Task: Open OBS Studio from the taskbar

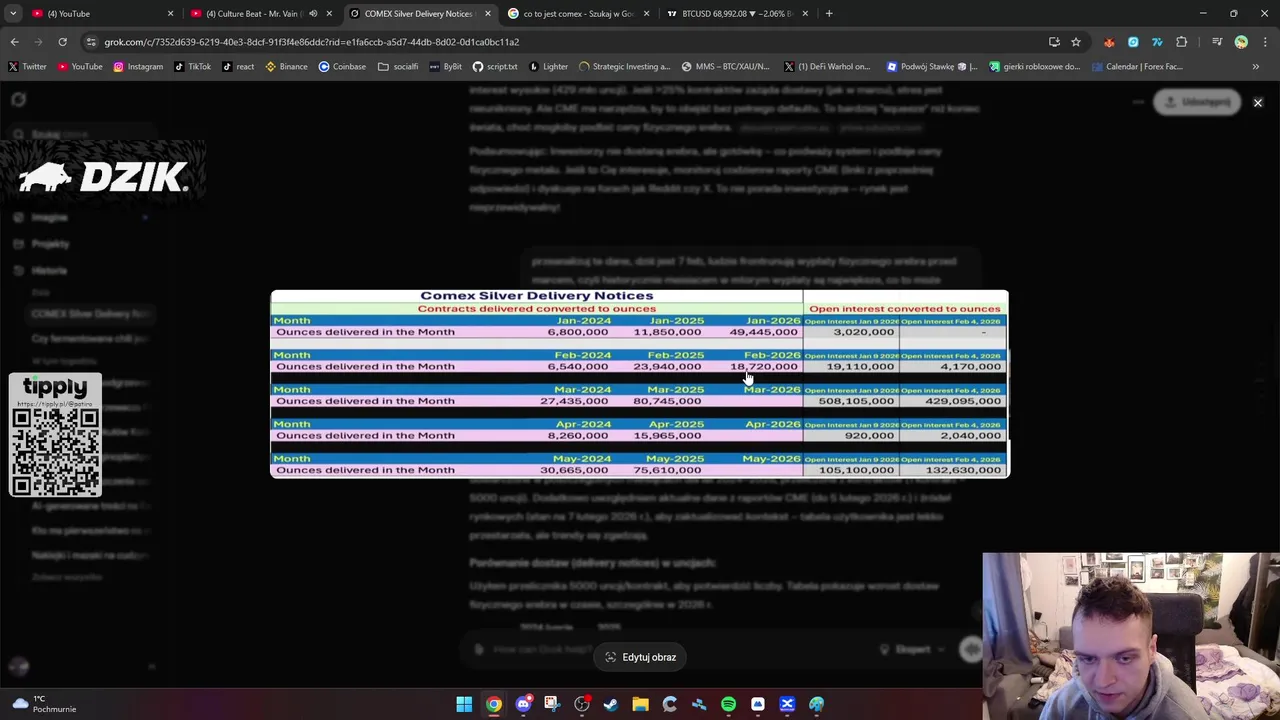Action: pyautogui.click(x=582, y=704)
